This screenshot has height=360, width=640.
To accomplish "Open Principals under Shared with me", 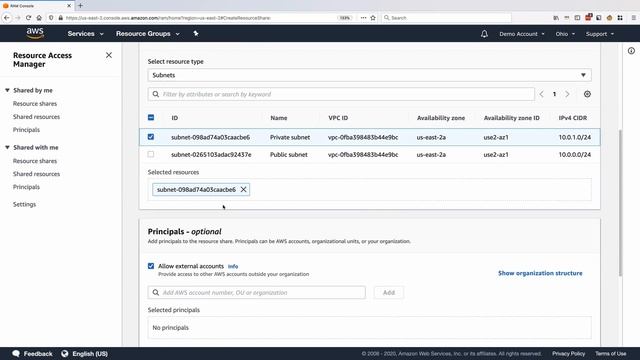I will pos(26,187).
